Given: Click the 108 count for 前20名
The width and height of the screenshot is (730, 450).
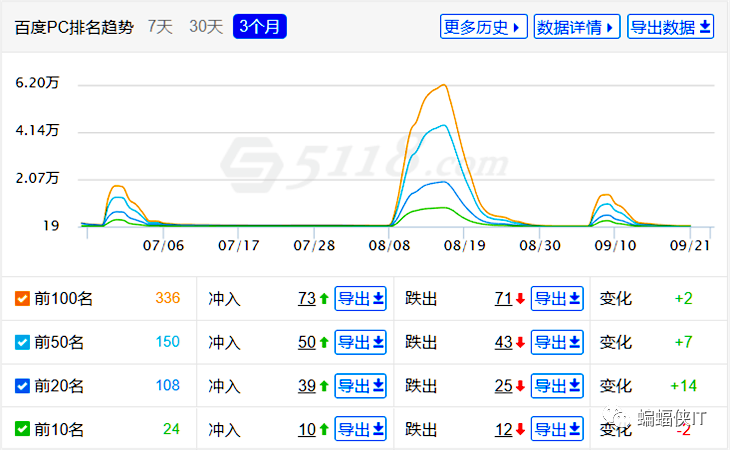Looking at the screenshot, I should coord(168,385).
